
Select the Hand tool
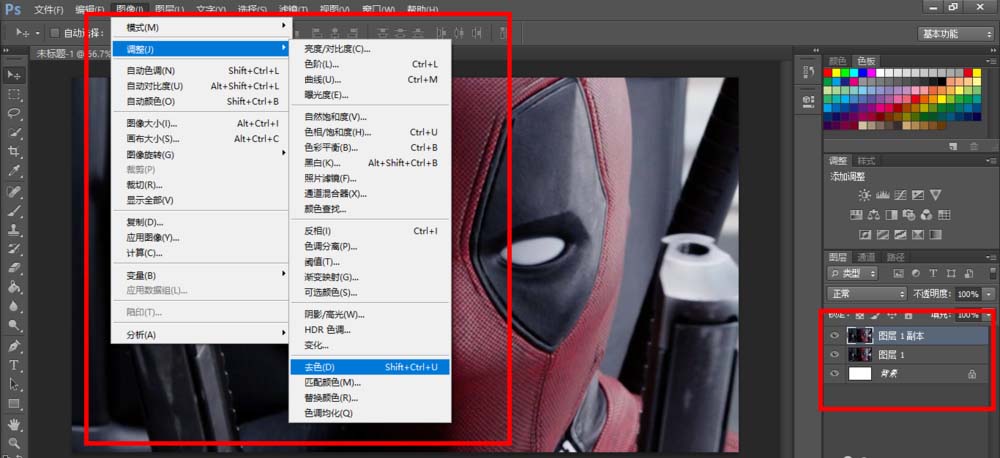(x=13, y=424)
